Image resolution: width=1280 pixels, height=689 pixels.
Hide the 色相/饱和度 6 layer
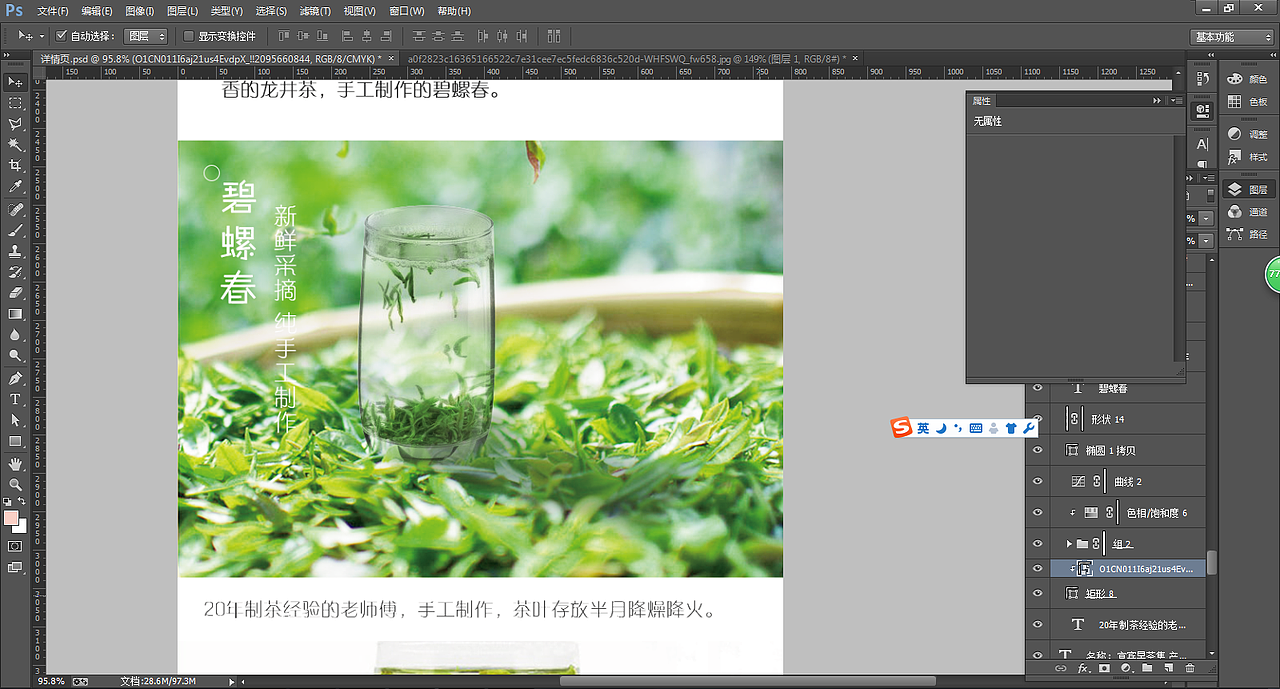pyautogui.click(x=1037, y=512)
